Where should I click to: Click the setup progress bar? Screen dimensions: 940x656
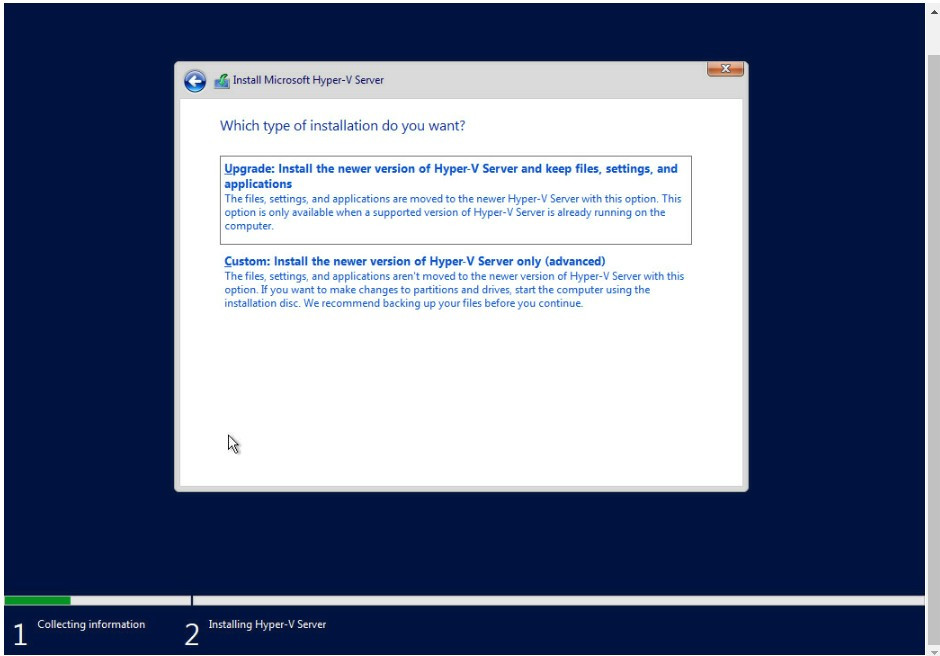[x=464, y=600]
